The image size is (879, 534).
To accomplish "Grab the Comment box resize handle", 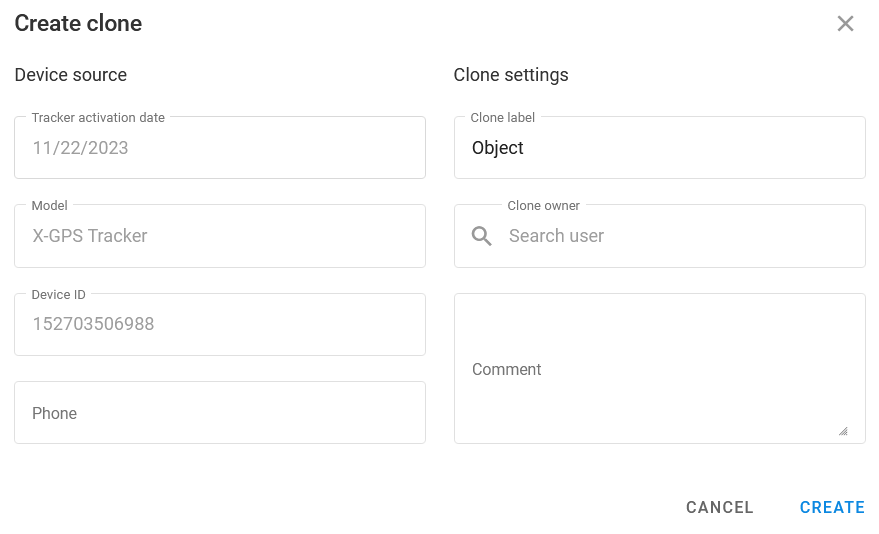I will click(x=842, y=431).
